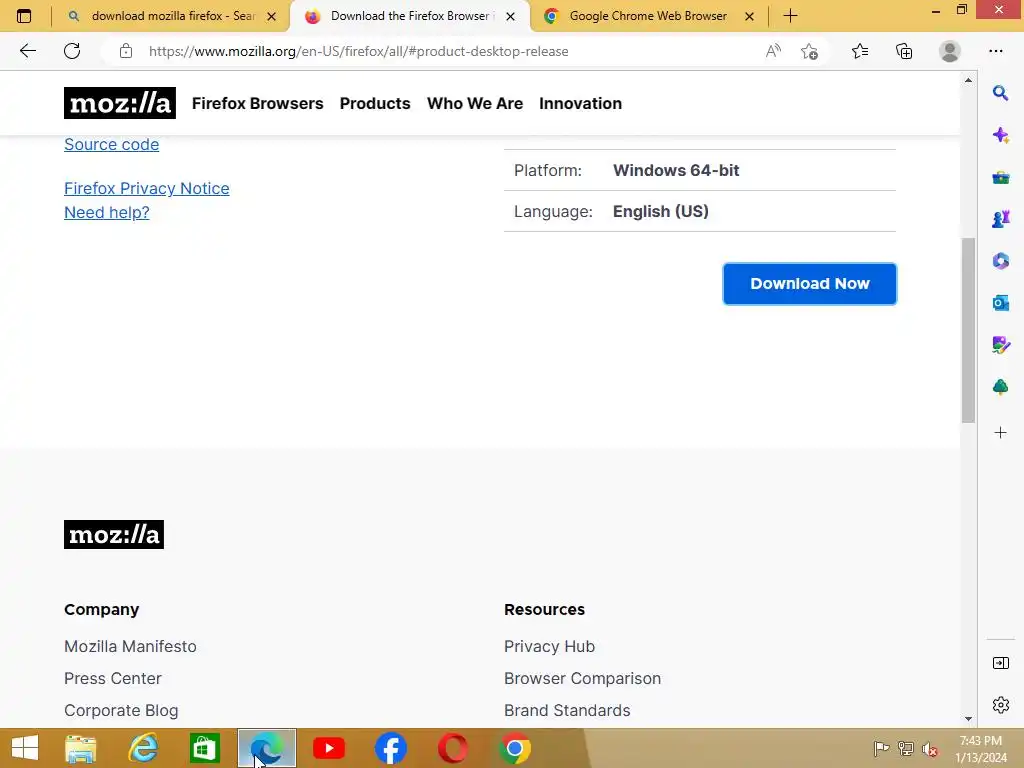Open the Read aloud icon in address bar
This screenshot has height=768, width=1024.
pyautogui.click(x=773, y=51)
